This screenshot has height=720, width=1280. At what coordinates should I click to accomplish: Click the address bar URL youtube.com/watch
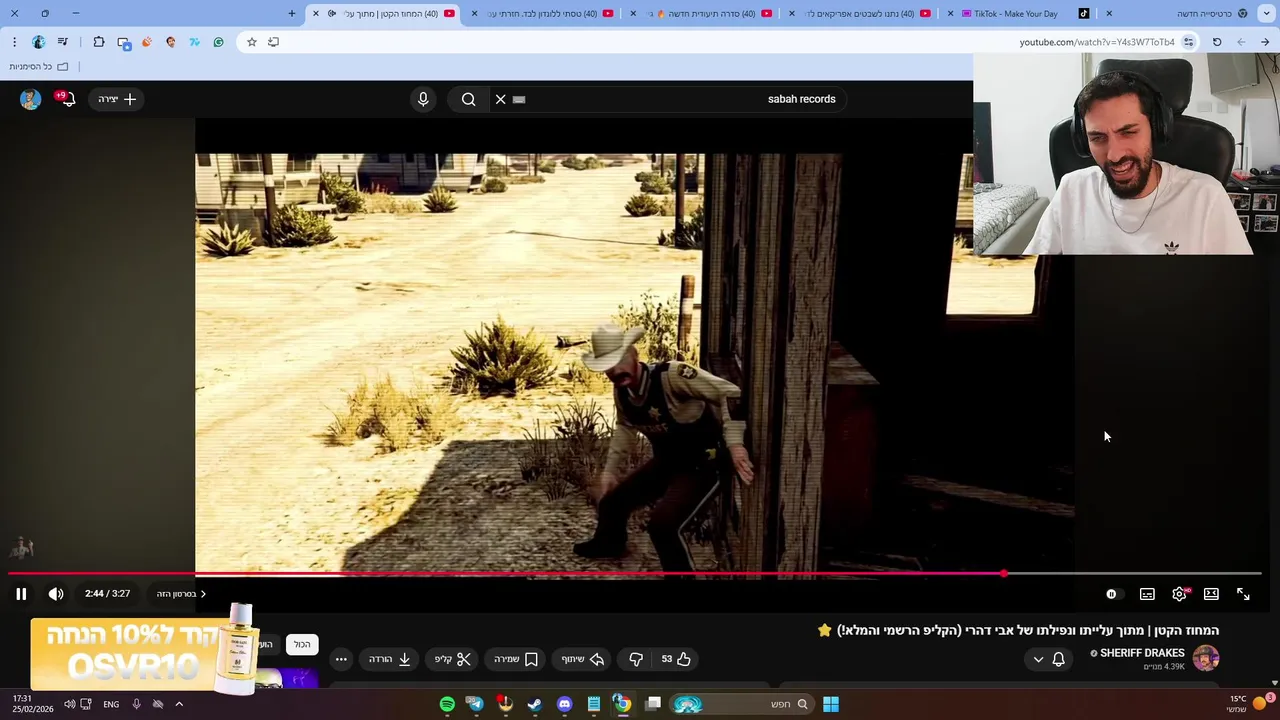click(1096, 42)
